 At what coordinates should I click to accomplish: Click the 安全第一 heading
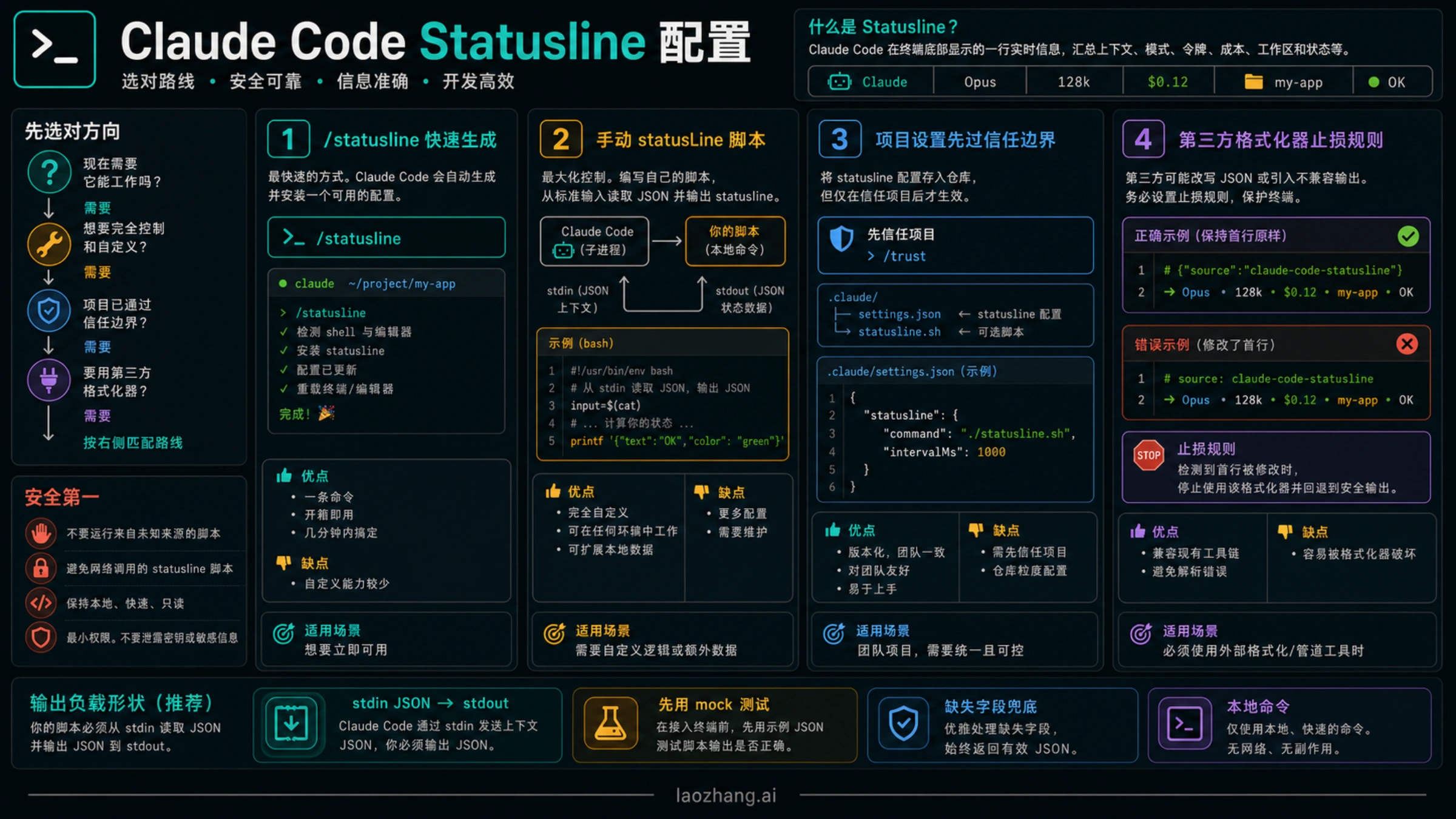[x=61, y=497]
